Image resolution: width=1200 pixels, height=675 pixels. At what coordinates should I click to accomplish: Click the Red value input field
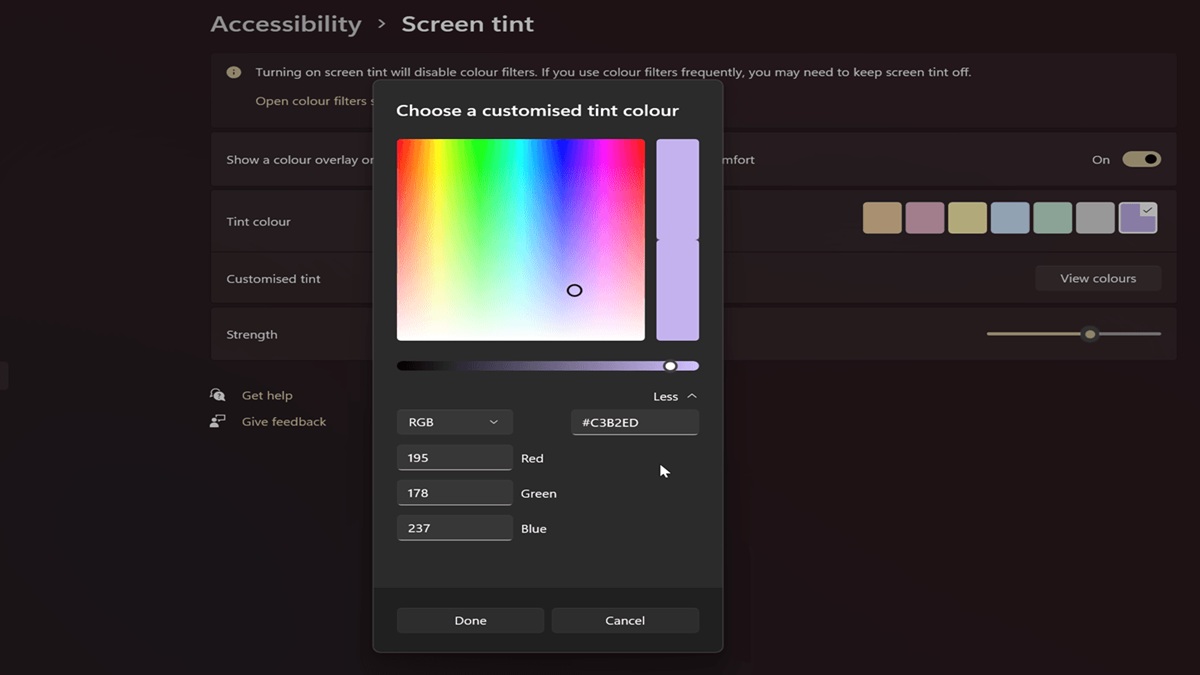click(x=455, y=457)
